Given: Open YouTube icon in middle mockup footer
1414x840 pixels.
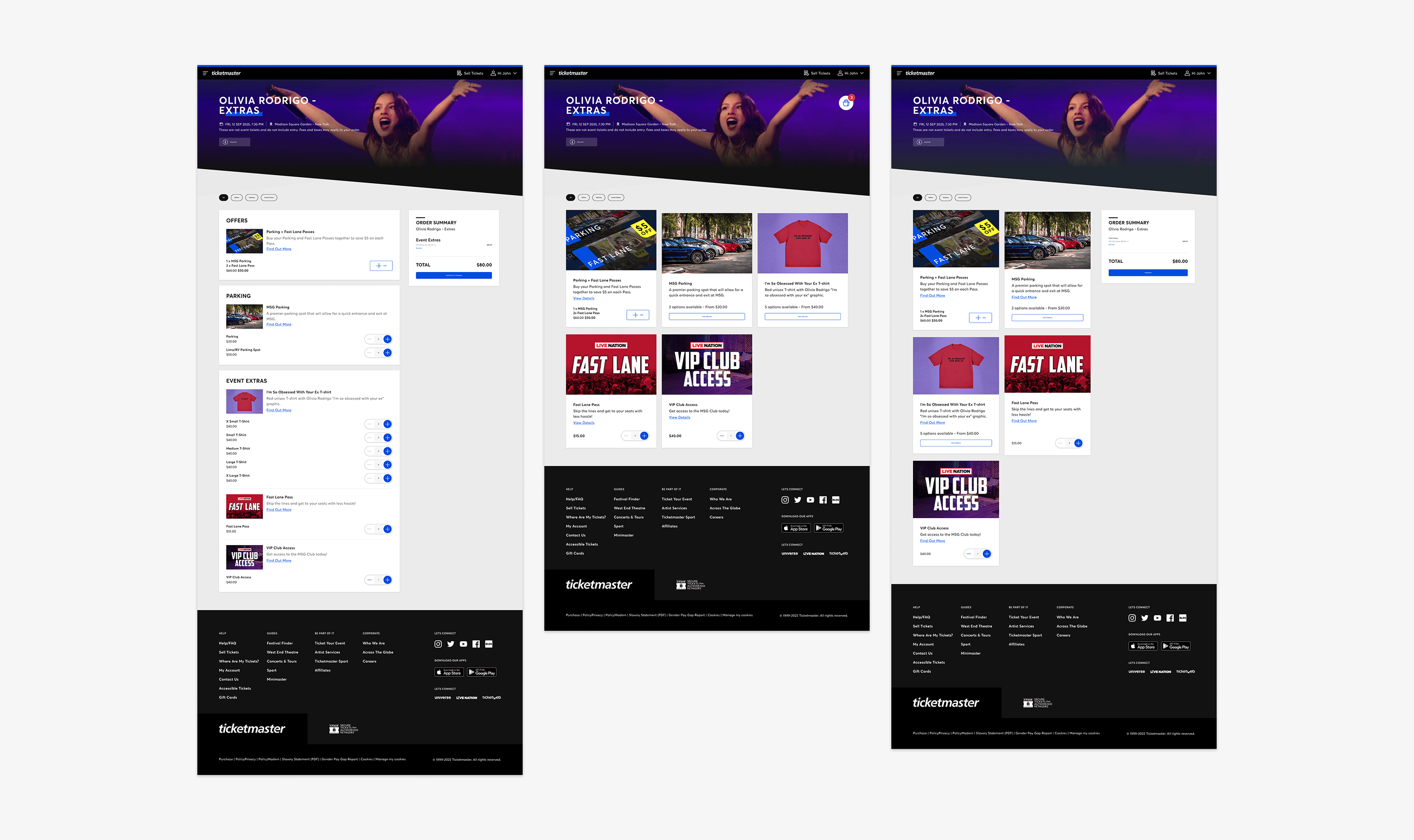Looking at the screenshot, I should click(x=811, y=500).
